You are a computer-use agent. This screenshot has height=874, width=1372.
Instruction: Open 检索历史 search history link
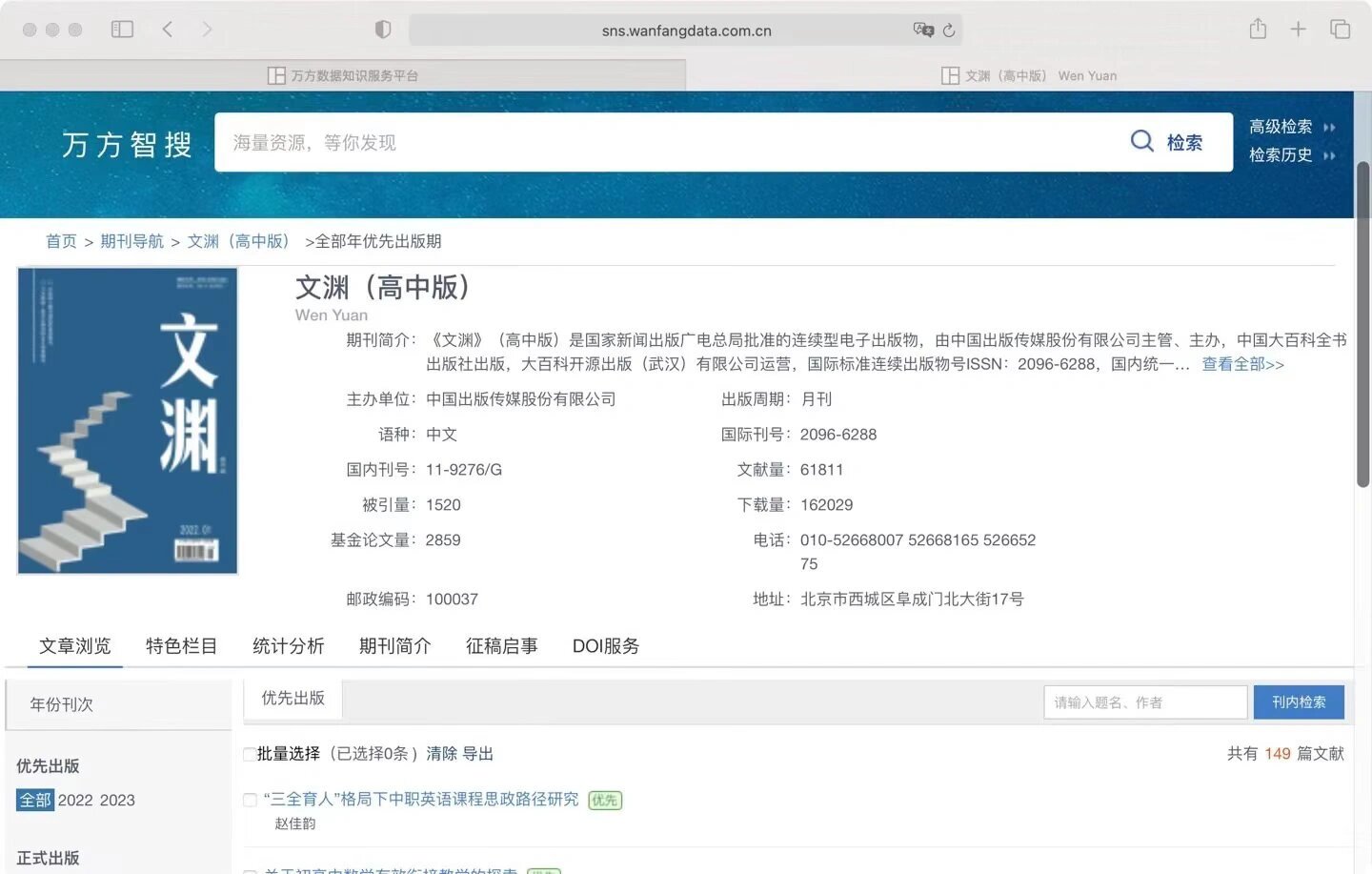[x=1281, y=155]
